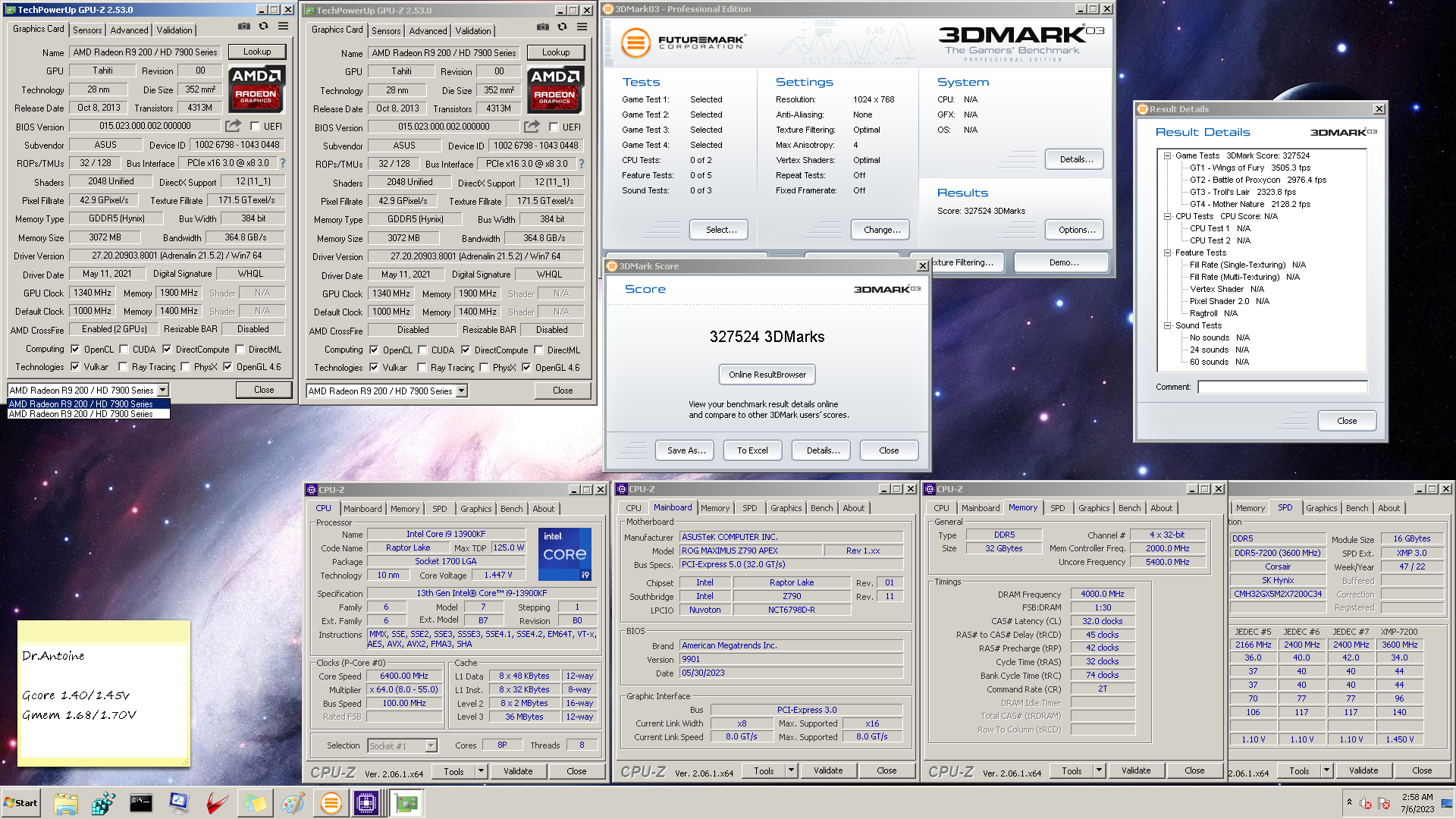Click the Comment field in Result Details
This screenshot has width=1456, height=819.
point(1282,387)
